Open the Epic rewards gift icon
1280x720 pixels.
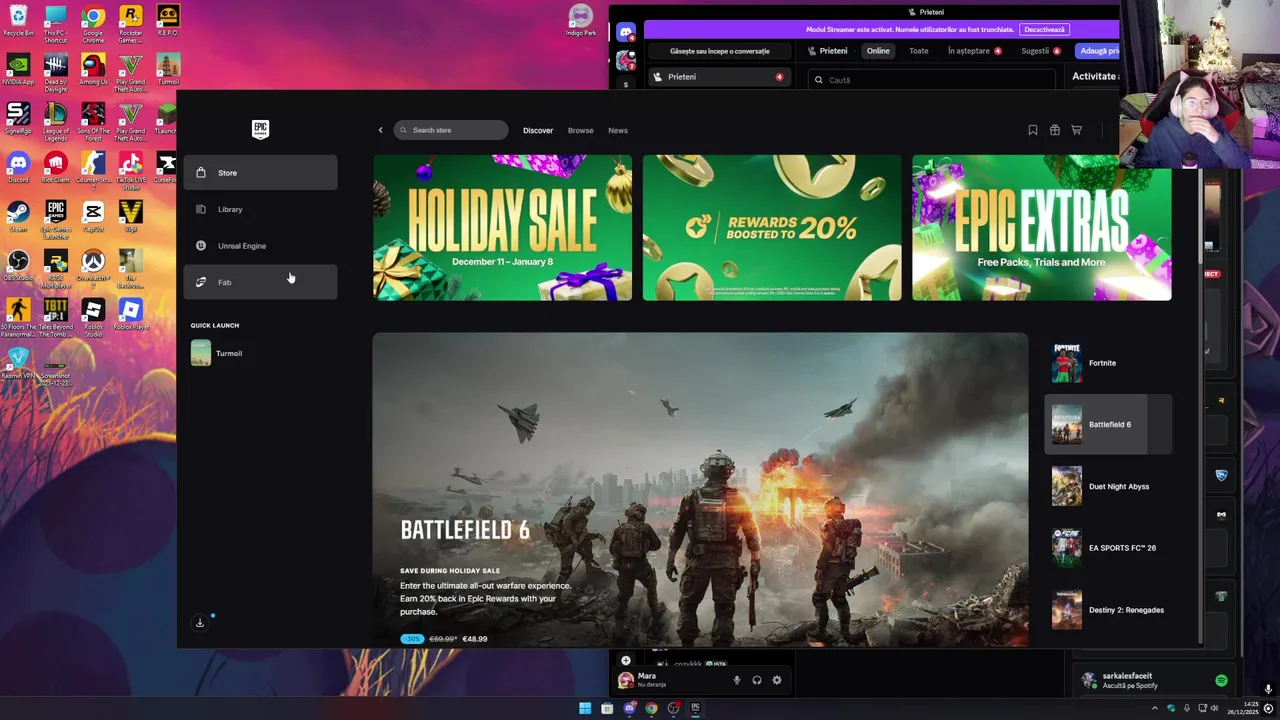[1054, 130]
